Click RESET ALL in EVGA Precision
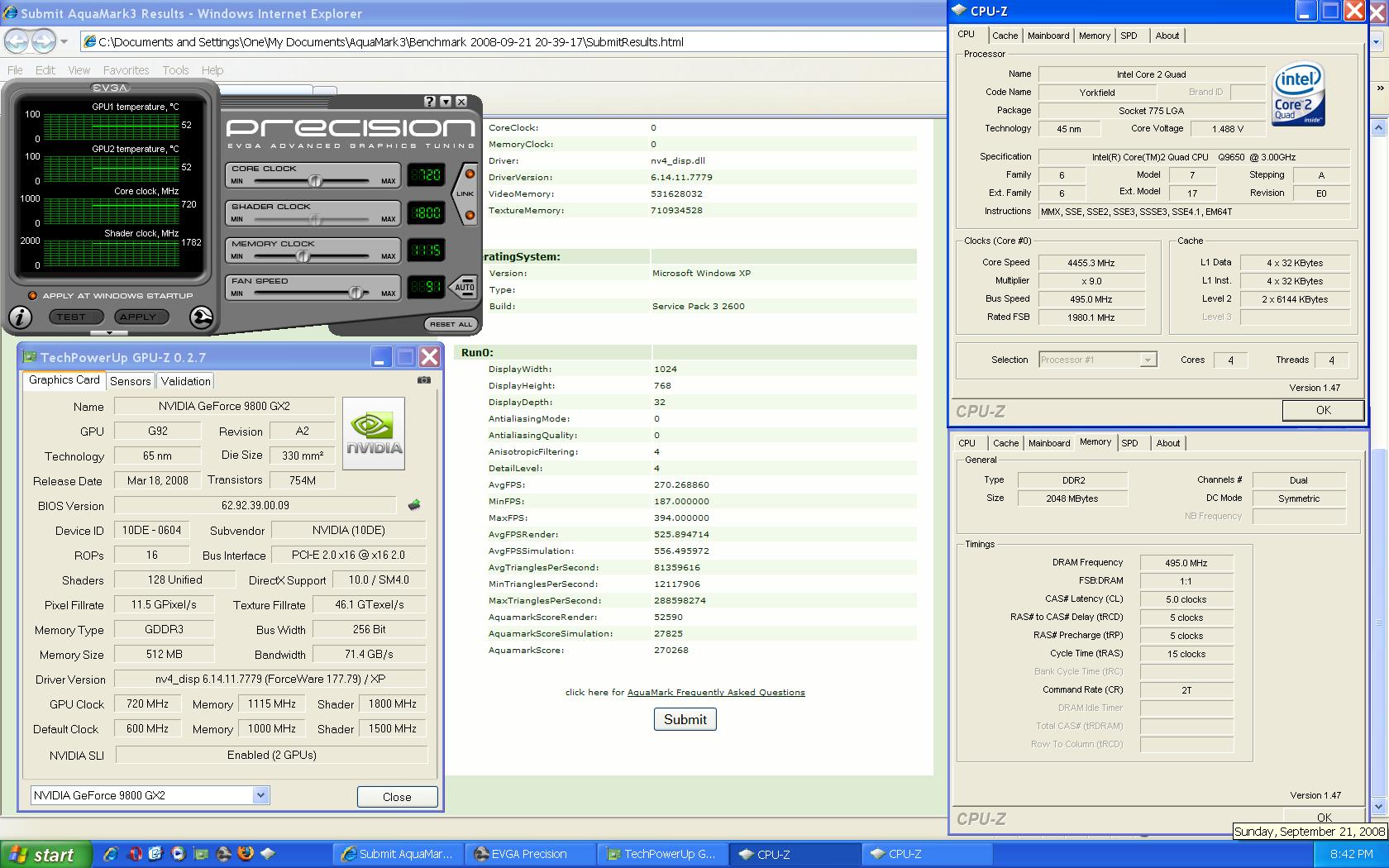Image resolution: width=1389 pixels, height=868 pixels. click(451, 324)
